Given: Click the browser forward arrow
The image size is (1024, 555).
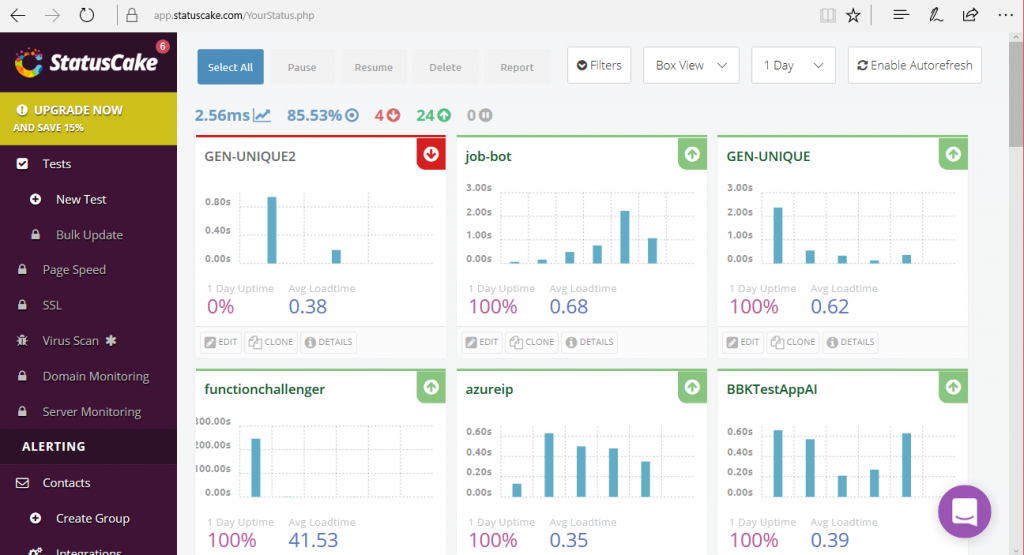Looking at the screenshot, I should (x=52, y=15).
